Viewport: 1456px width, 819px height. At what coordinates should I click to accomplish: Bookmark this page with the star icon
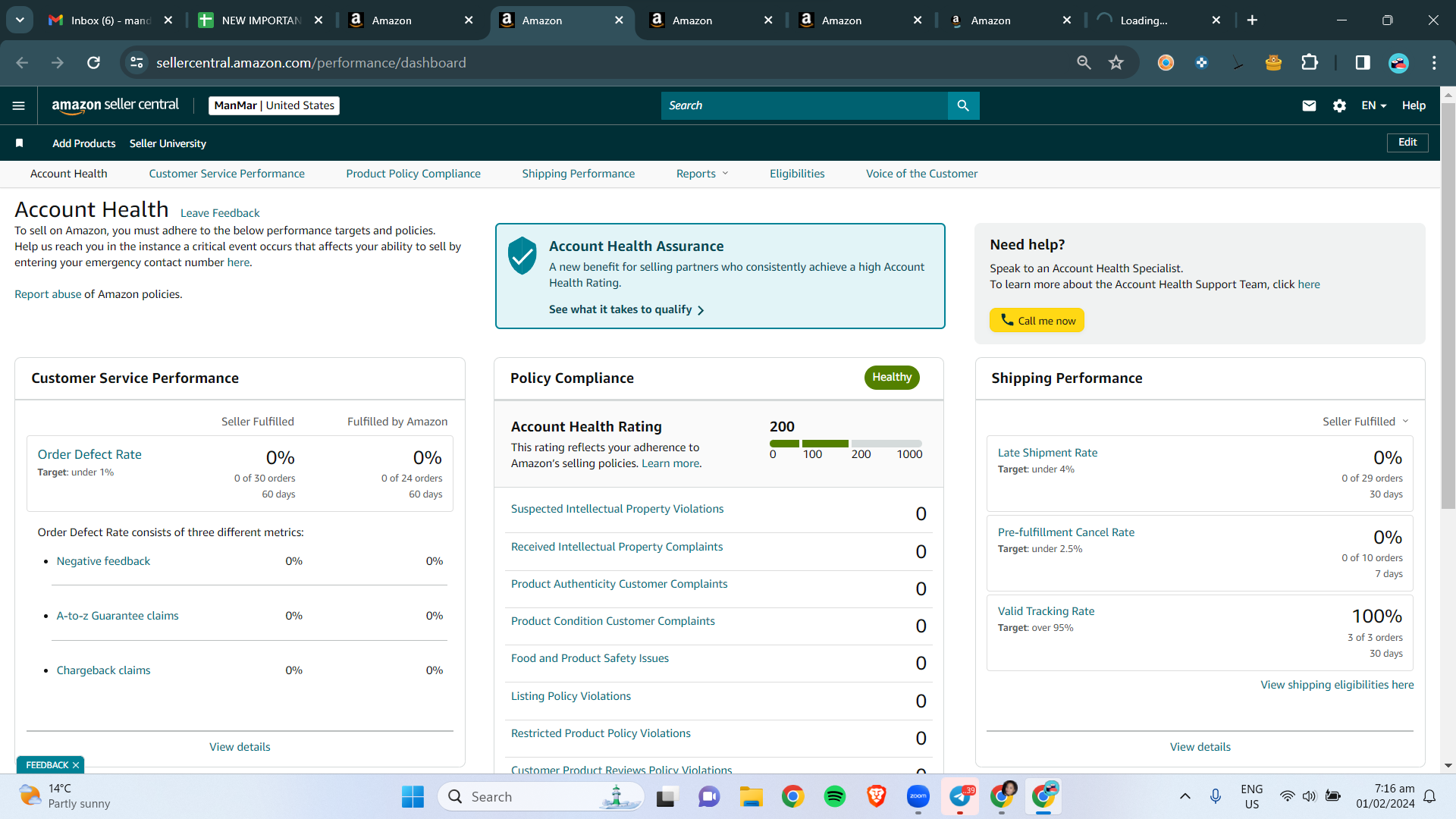[x=1116, y=63]
